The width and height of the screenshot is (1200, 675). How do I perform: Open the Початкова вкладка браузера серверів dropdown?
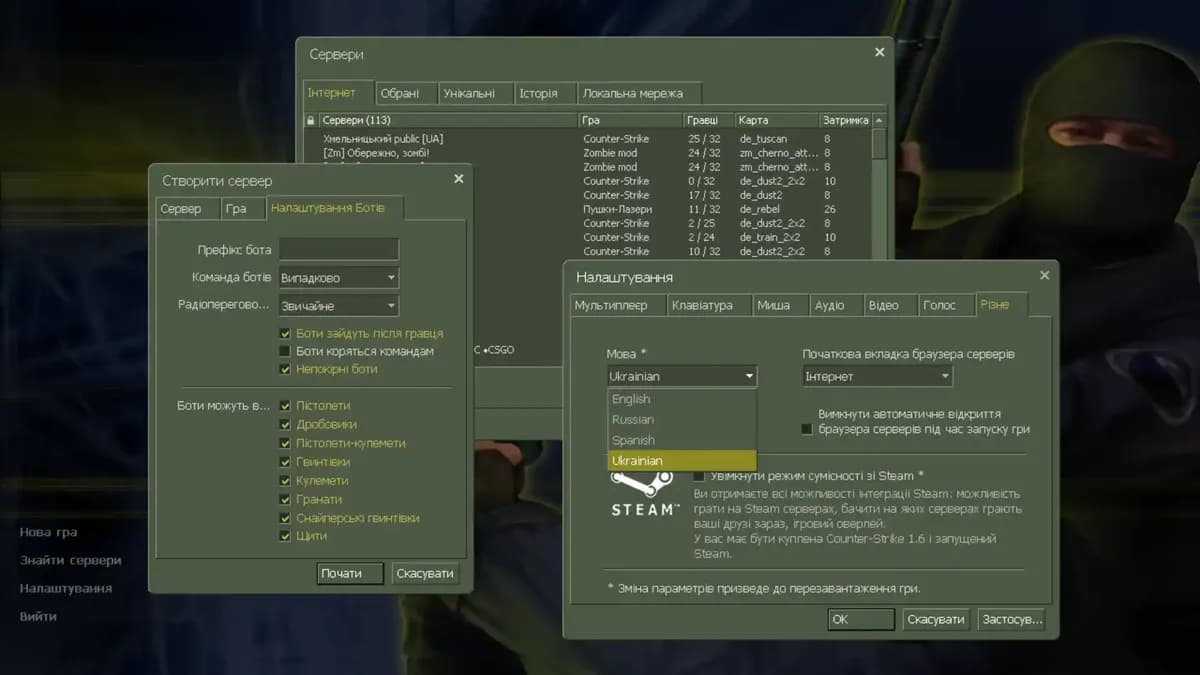[877, 376]
